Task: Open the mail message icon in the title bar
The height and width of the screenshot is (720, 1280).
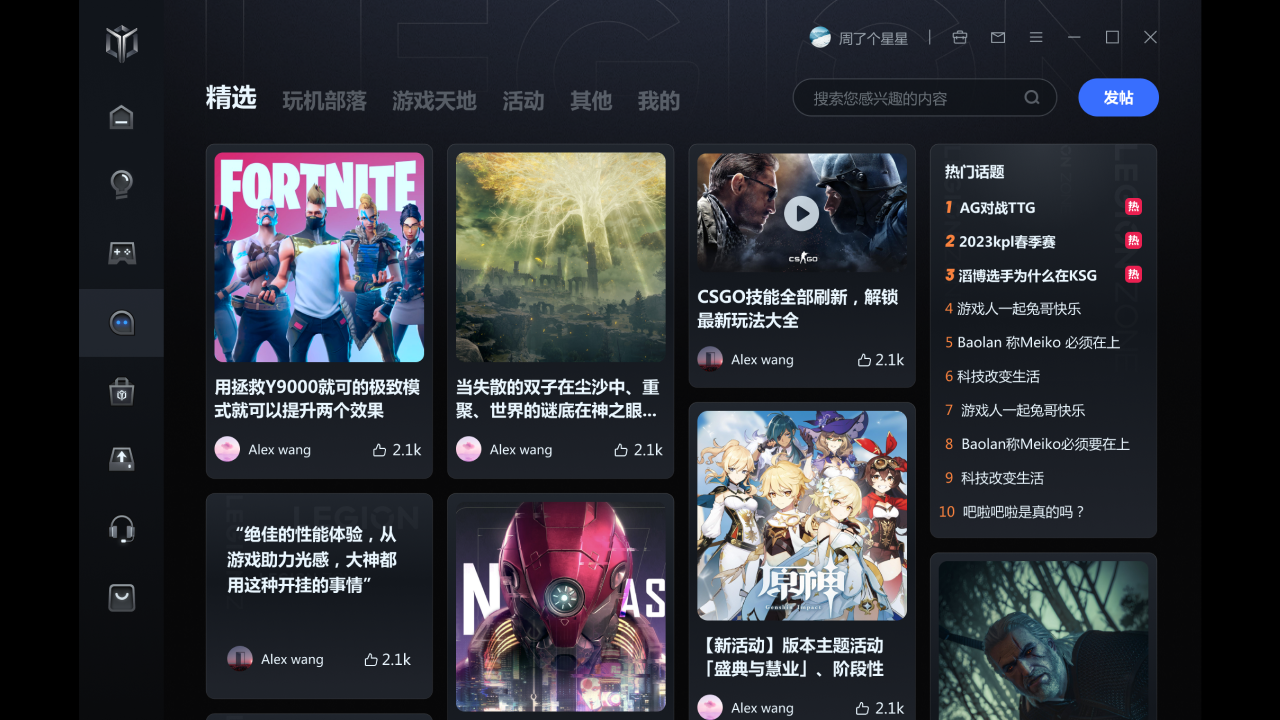Action: pos(997,37)
